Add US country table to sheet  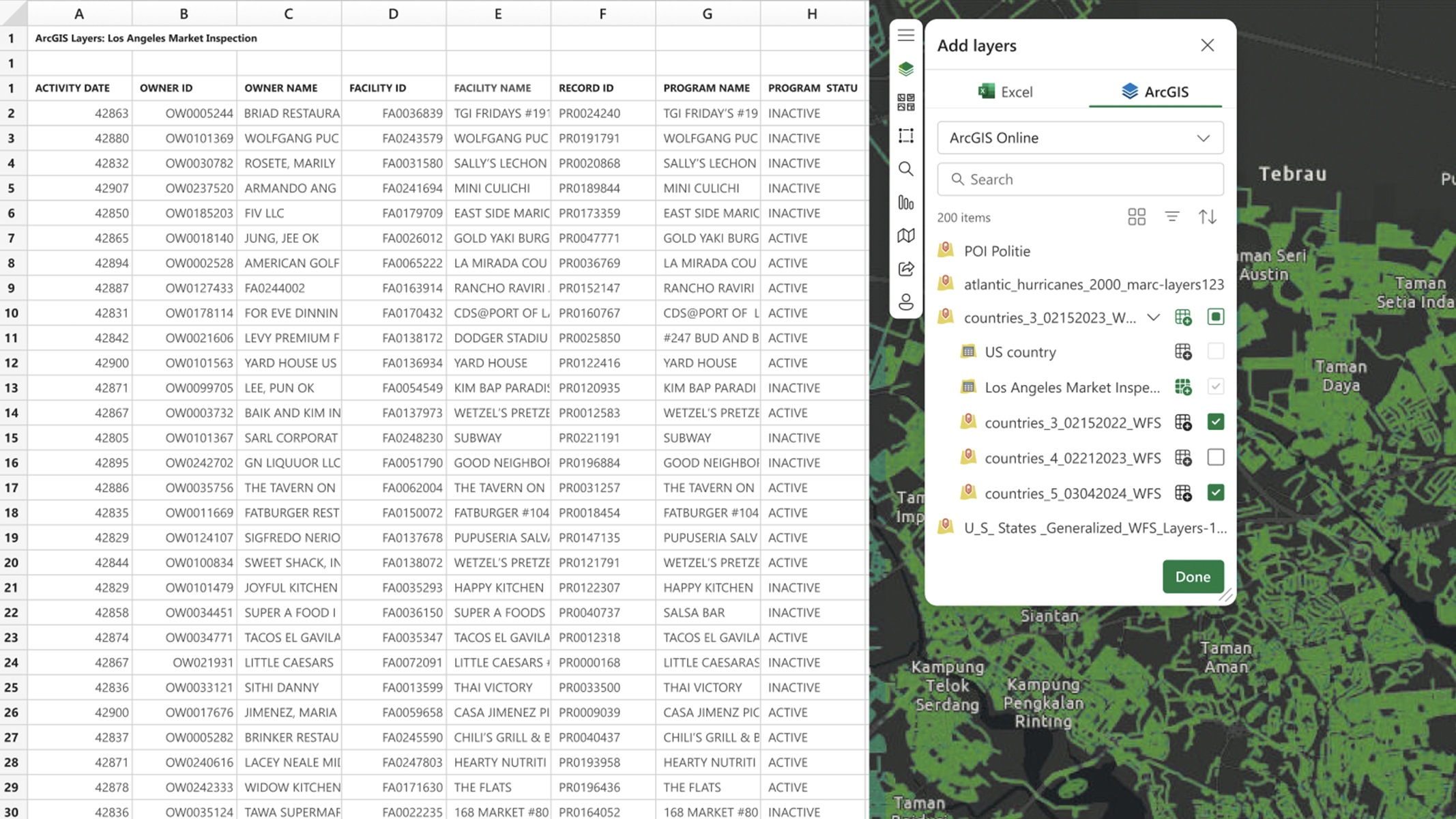pos(1183,352)
